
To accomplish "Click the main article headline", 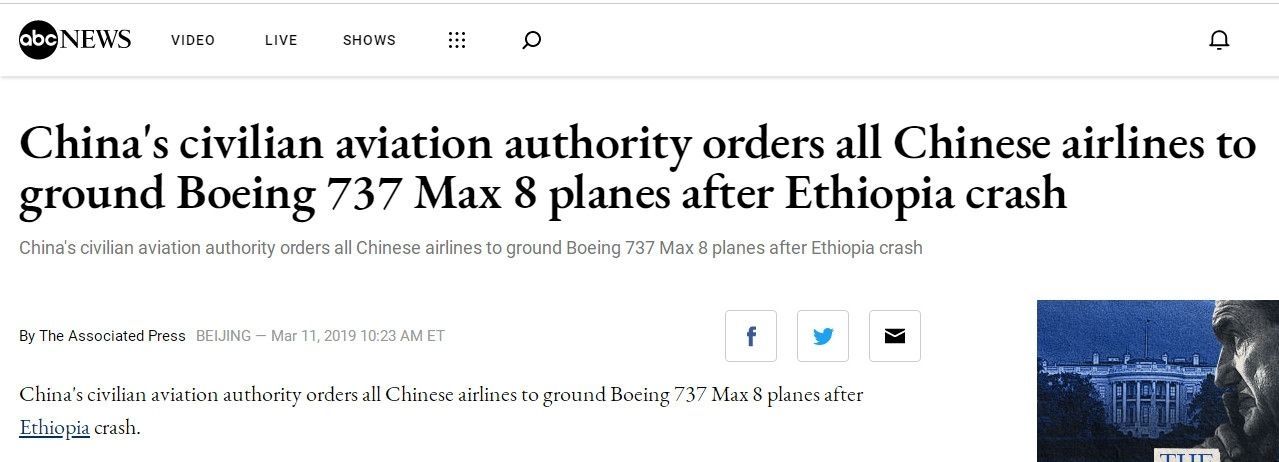I will [x=637, y=168].
